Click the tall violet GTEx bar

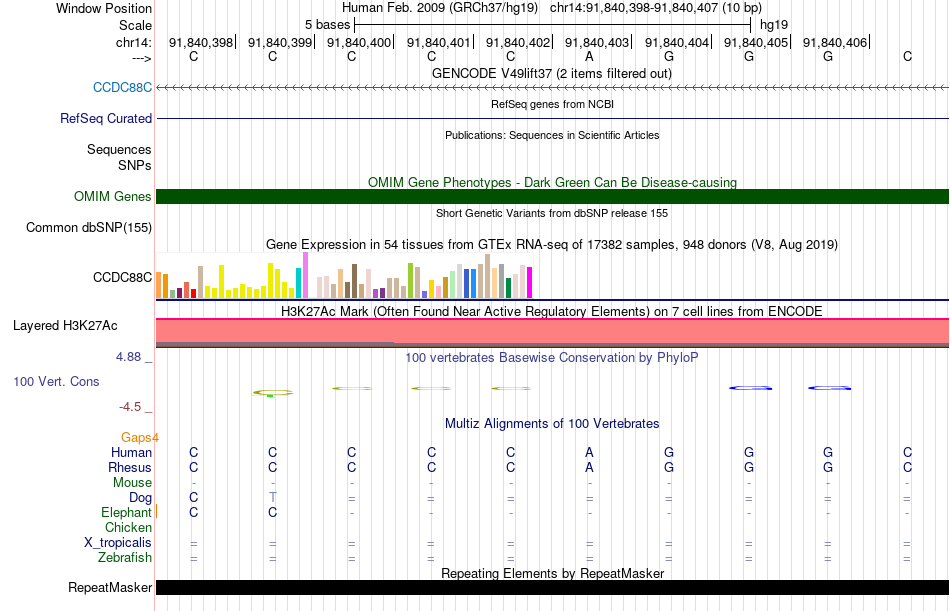click(x=305, y=275)
